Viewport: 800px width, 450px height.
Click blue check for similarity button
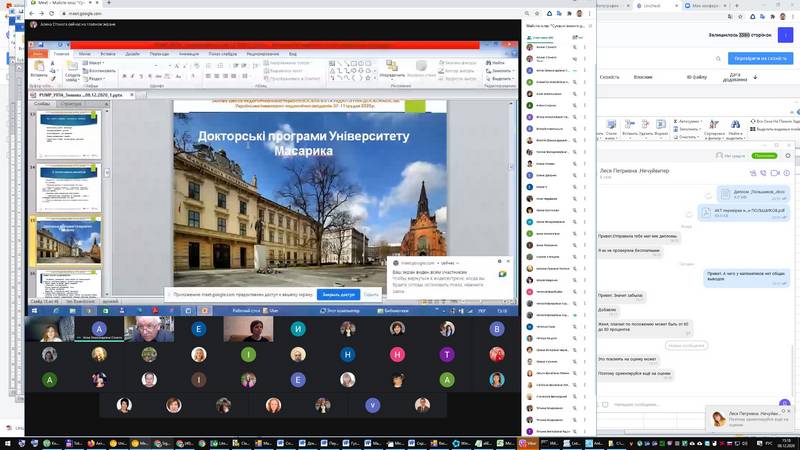pos(760,59)
